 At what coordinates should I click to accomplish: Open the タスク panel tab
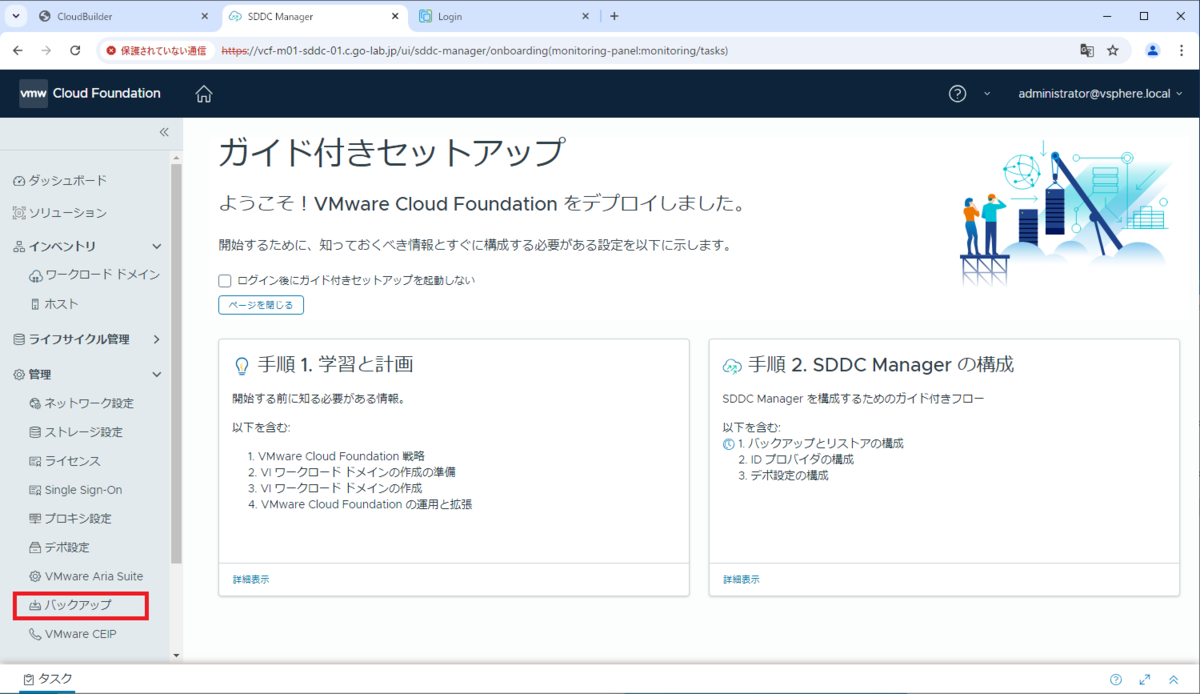coord(48,679)
